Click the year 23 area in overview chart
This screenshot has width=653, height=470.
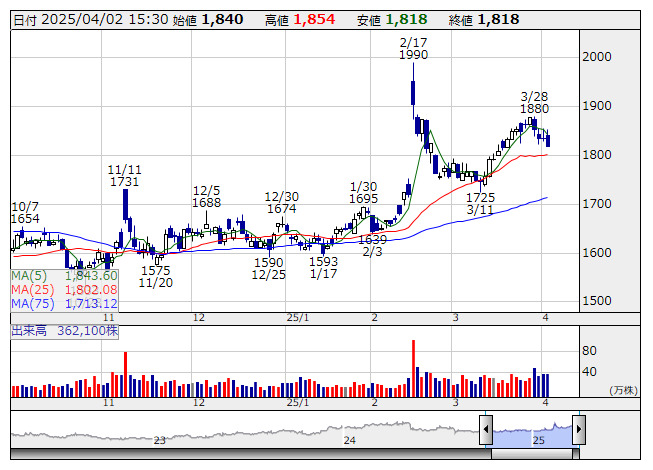pyautogui.click(x=160, y=439)
